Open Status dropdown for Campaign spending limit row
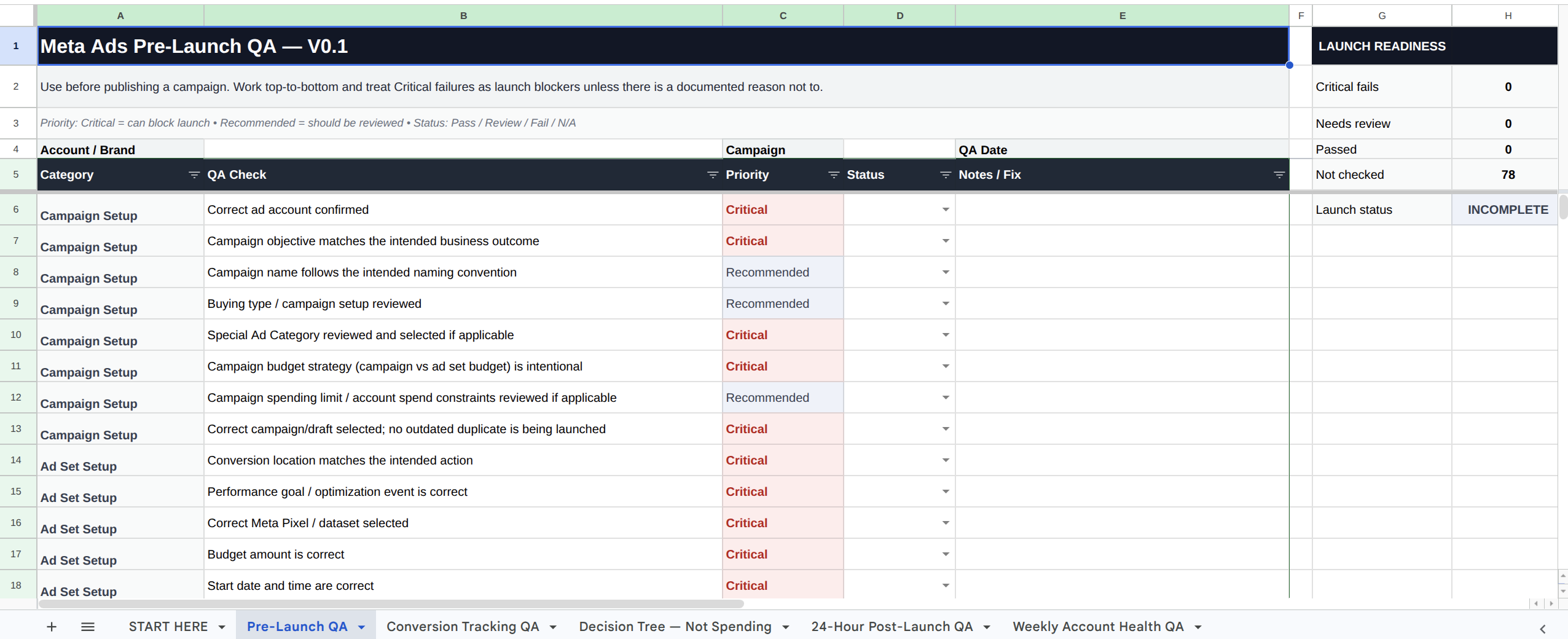 point(946,398)
